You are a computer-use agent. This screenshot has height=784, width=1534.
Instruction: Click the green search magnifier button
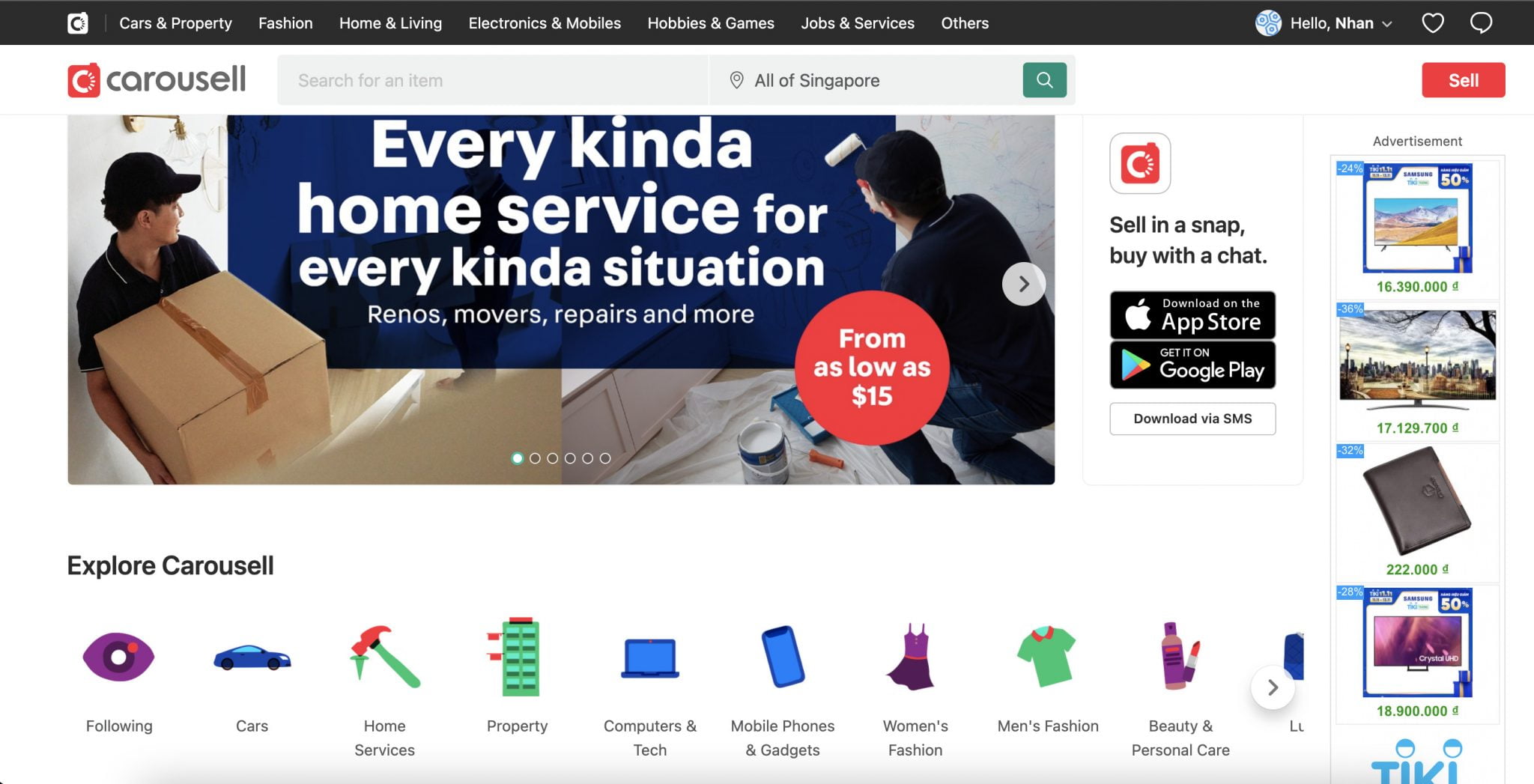pyautogui.click(x=1044, y=80)
